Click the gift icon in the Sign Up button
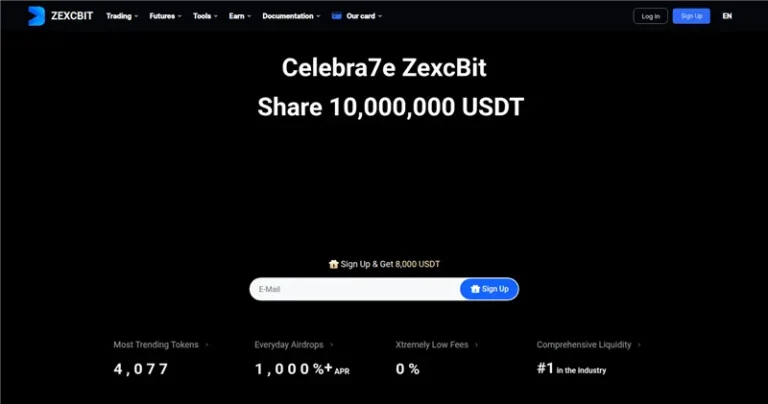768x404 pixels. pos(475,289)
